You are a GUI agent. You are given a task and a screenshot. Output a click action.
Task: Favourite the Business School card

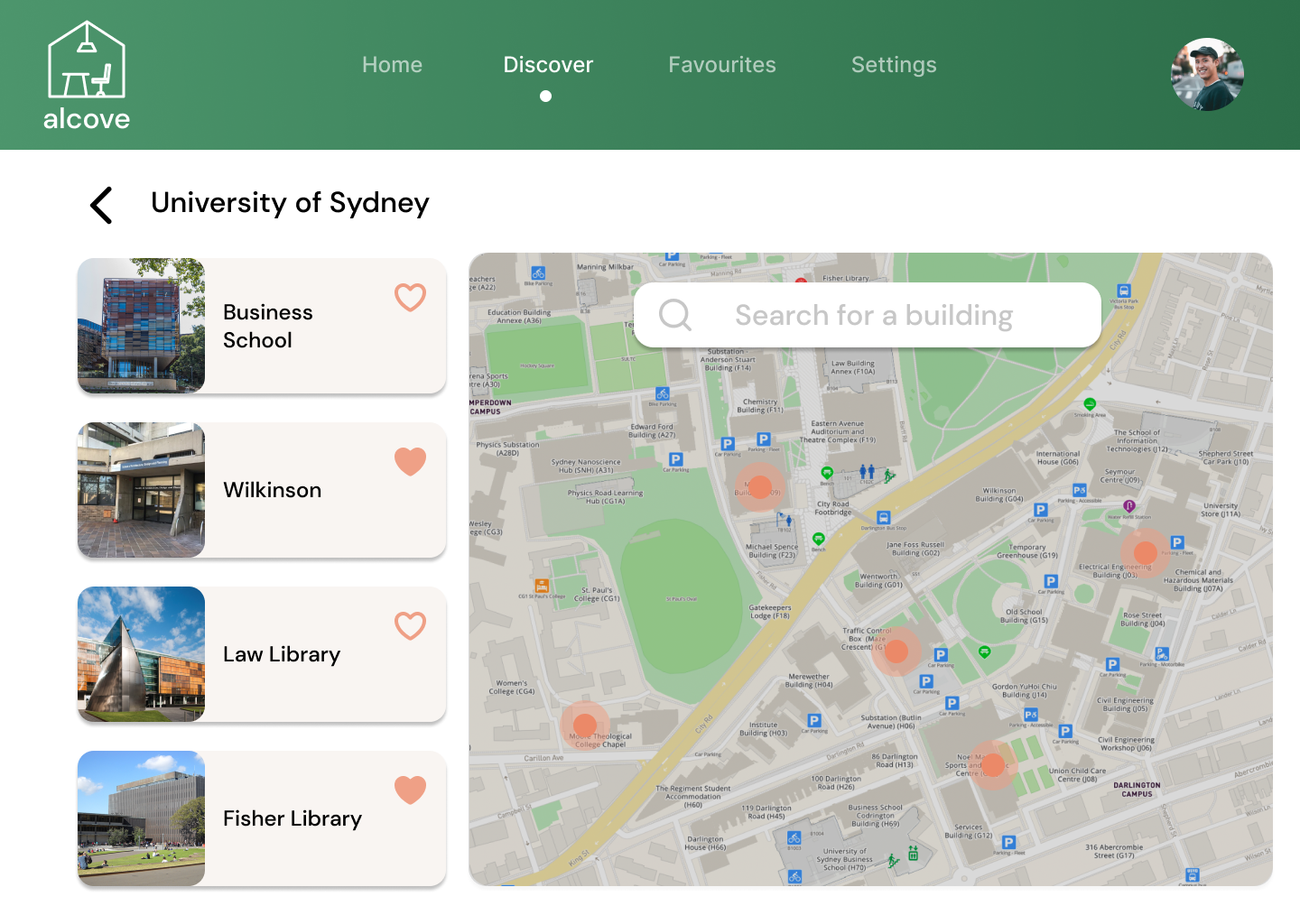coord(410,297)
